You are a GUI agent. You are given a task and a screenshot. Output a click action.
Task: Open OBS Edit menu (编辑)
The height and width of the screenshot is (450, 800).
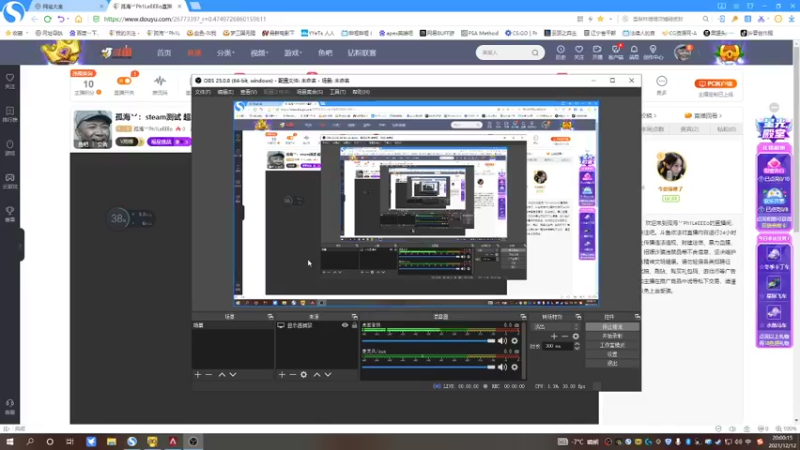pyautogui.click(x=225, y=92)
